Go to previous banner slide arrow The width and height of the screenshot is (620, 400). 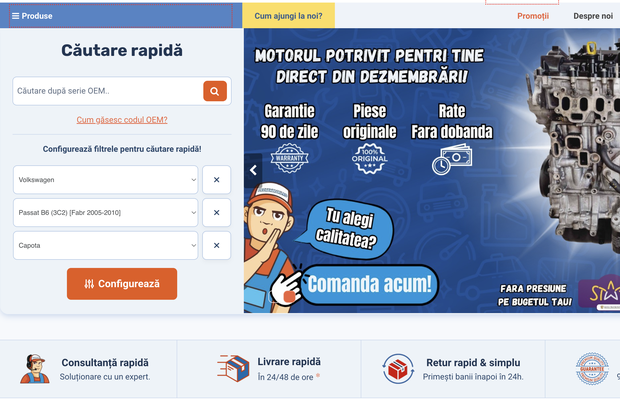pyautogui.click(x=253, y=170)
